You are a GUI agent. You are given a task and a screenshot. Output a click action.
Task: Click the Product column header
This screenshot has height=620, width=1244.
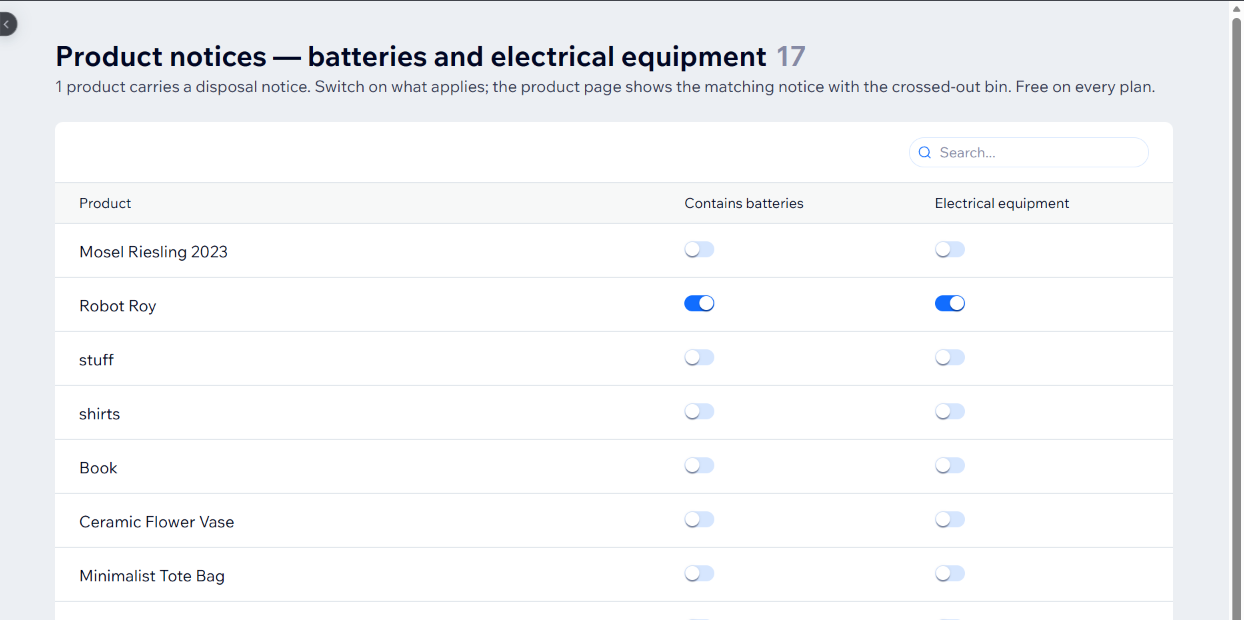tap(105, 203)
